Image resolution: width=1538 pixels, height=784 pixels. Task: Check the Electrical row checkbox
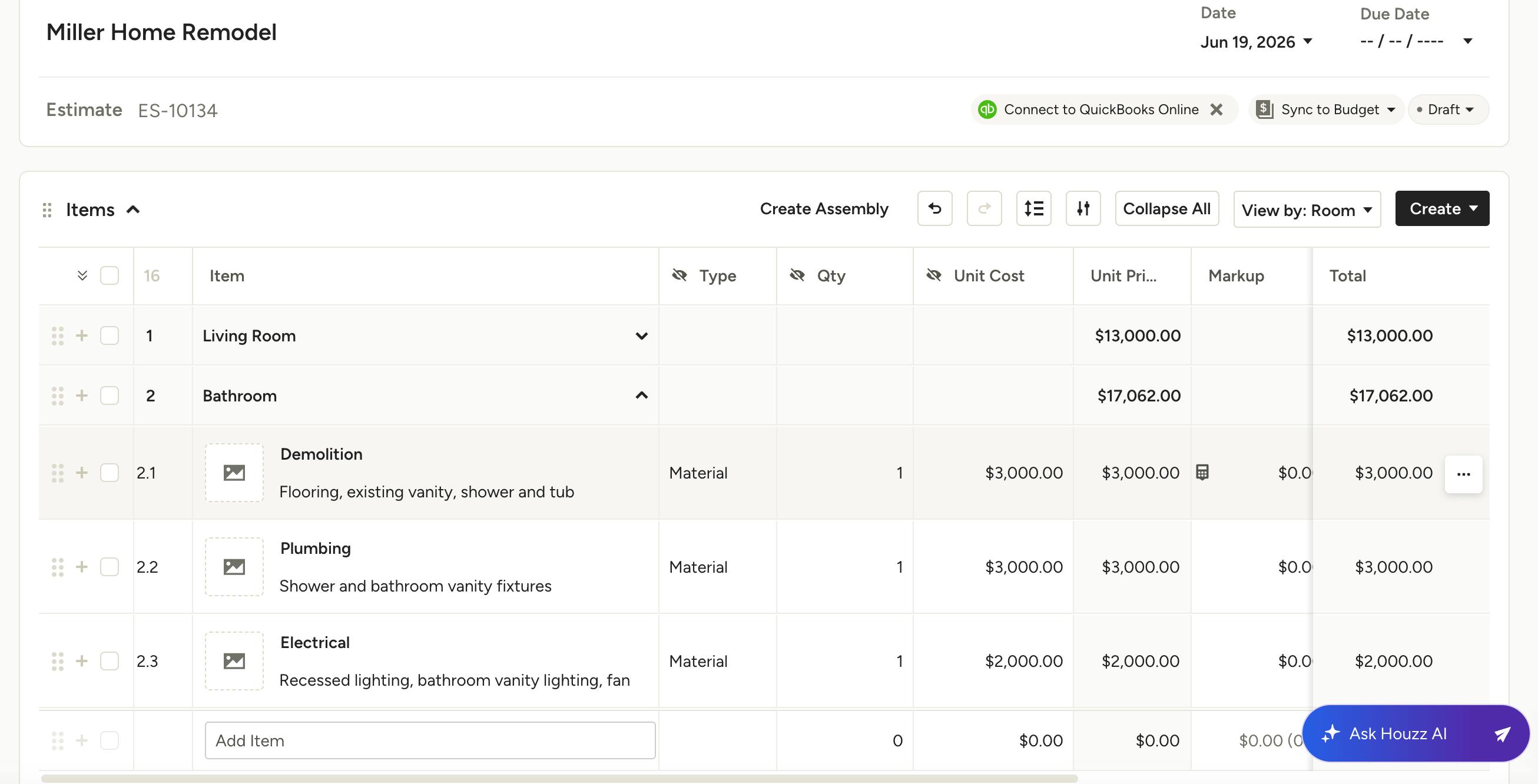110,661
